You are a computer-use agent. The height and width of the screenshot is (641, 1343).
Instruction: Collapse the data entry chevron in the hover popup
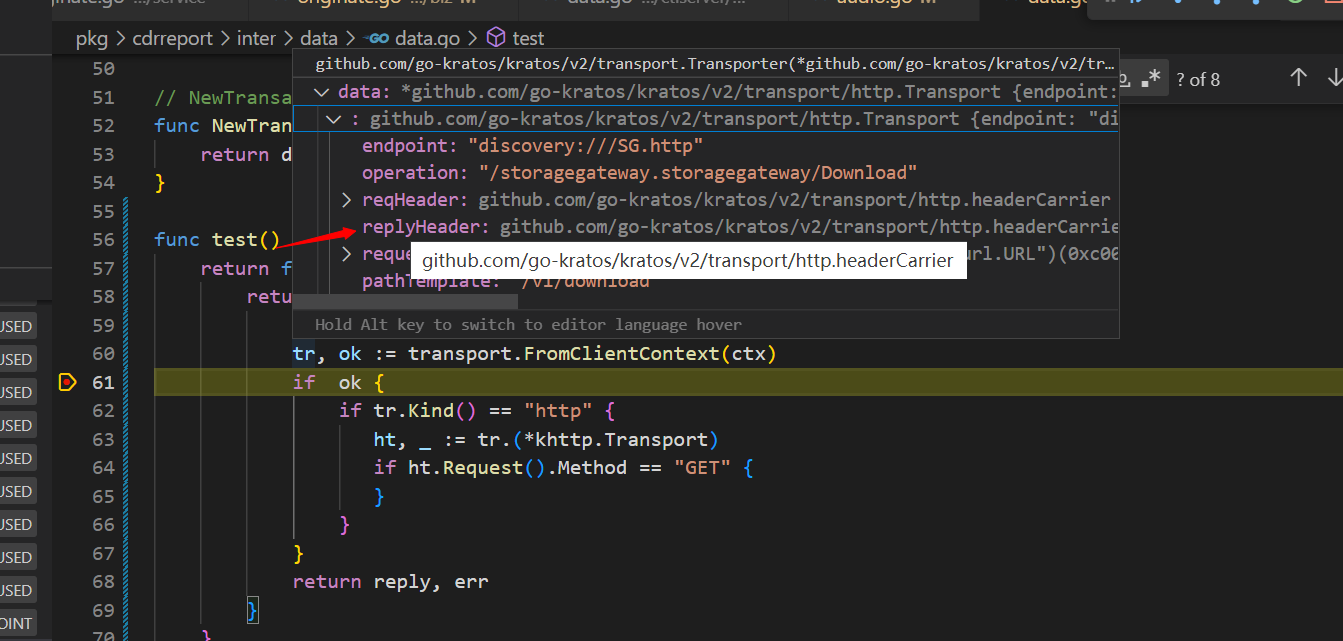pyautogui.click(x=320, y=91)
